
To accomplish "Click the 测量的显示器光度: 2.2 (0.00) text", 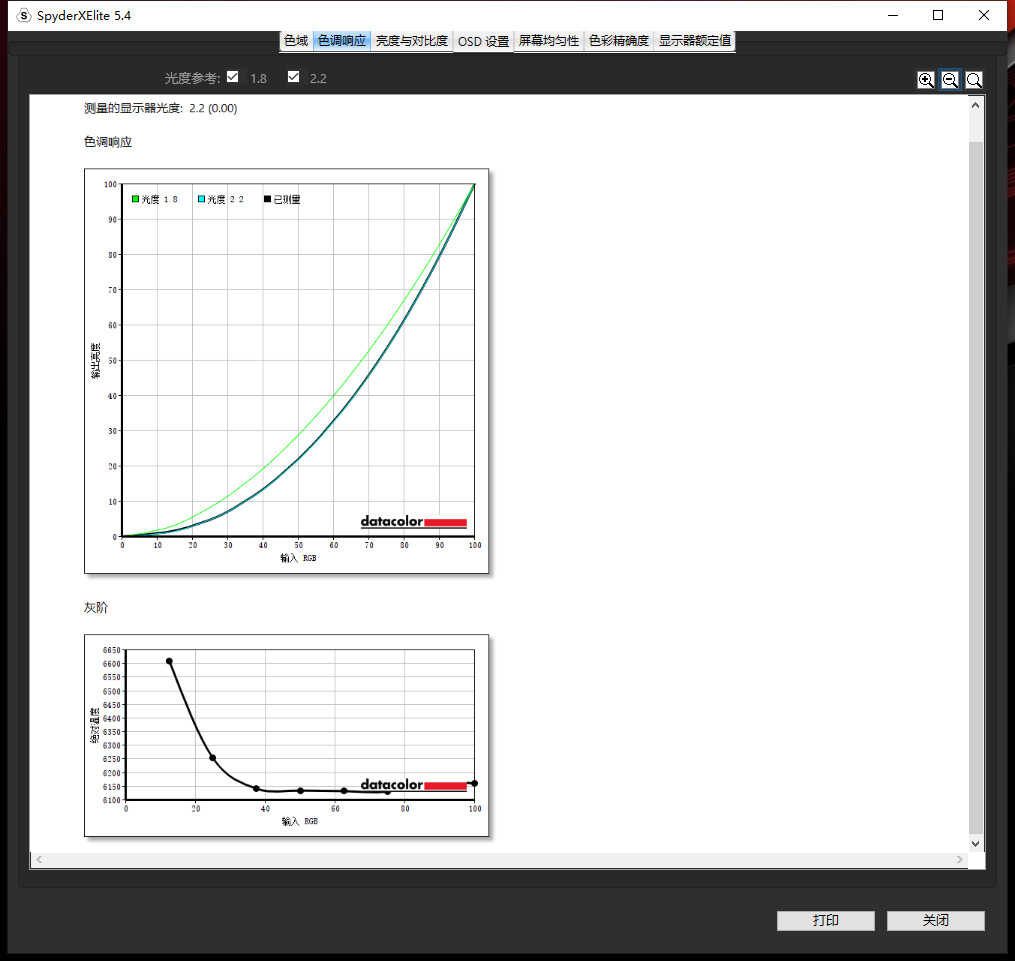I will click(161, 108).
